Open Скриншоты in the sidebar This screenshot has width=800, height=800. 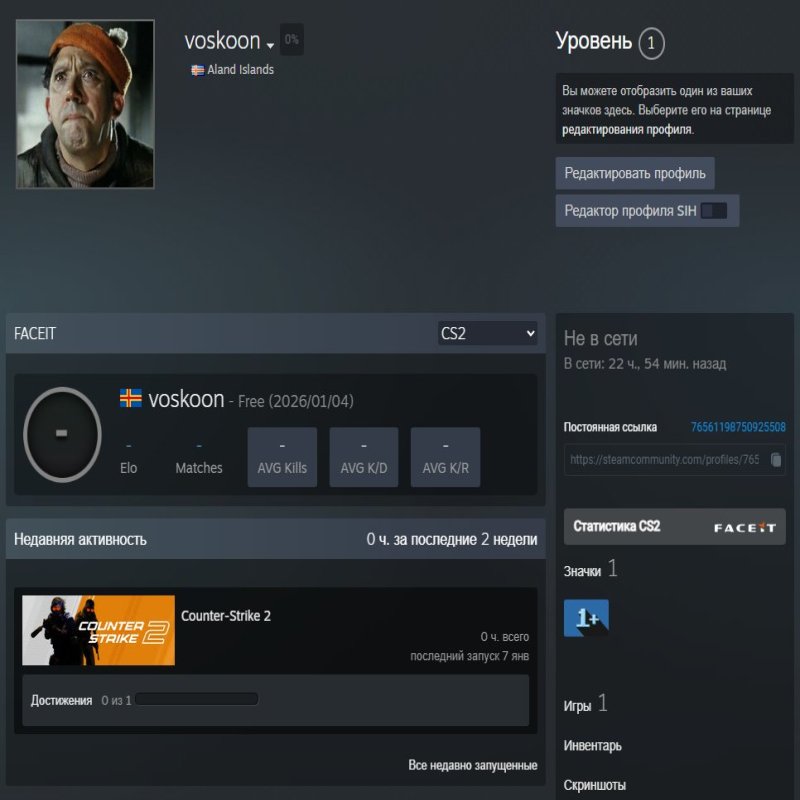594,784
